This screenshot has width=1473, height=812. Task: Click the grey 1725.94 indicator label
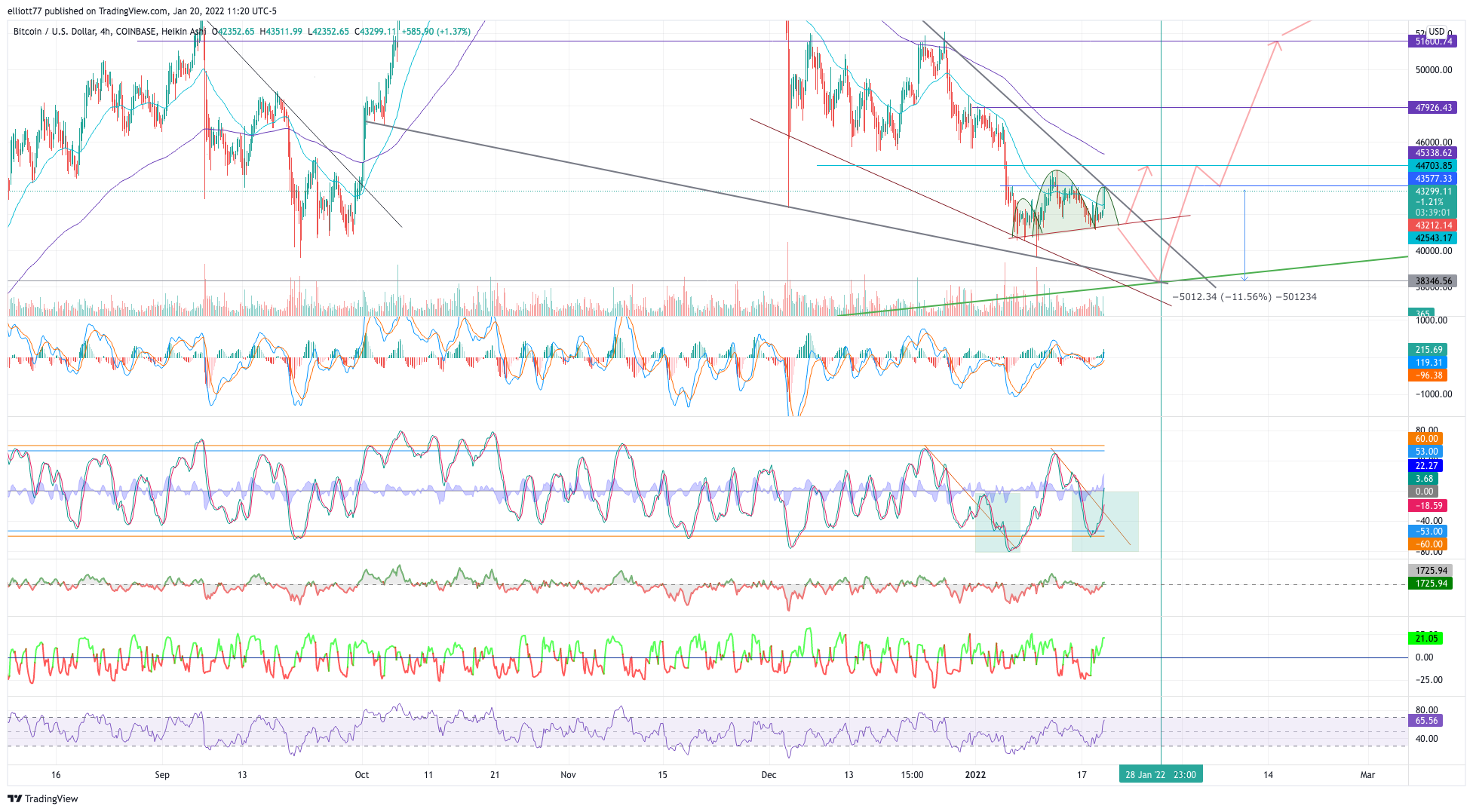click(1430, 571)
